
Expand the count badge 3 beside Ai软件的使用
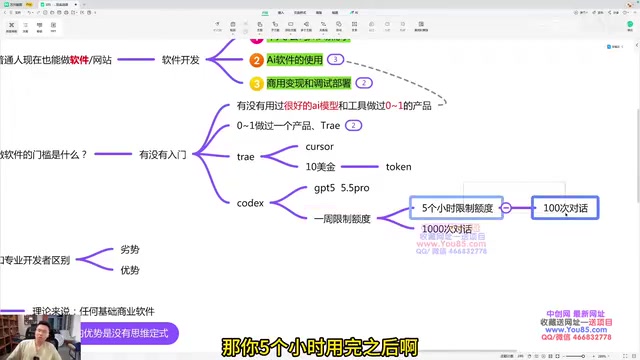[336, 60]
